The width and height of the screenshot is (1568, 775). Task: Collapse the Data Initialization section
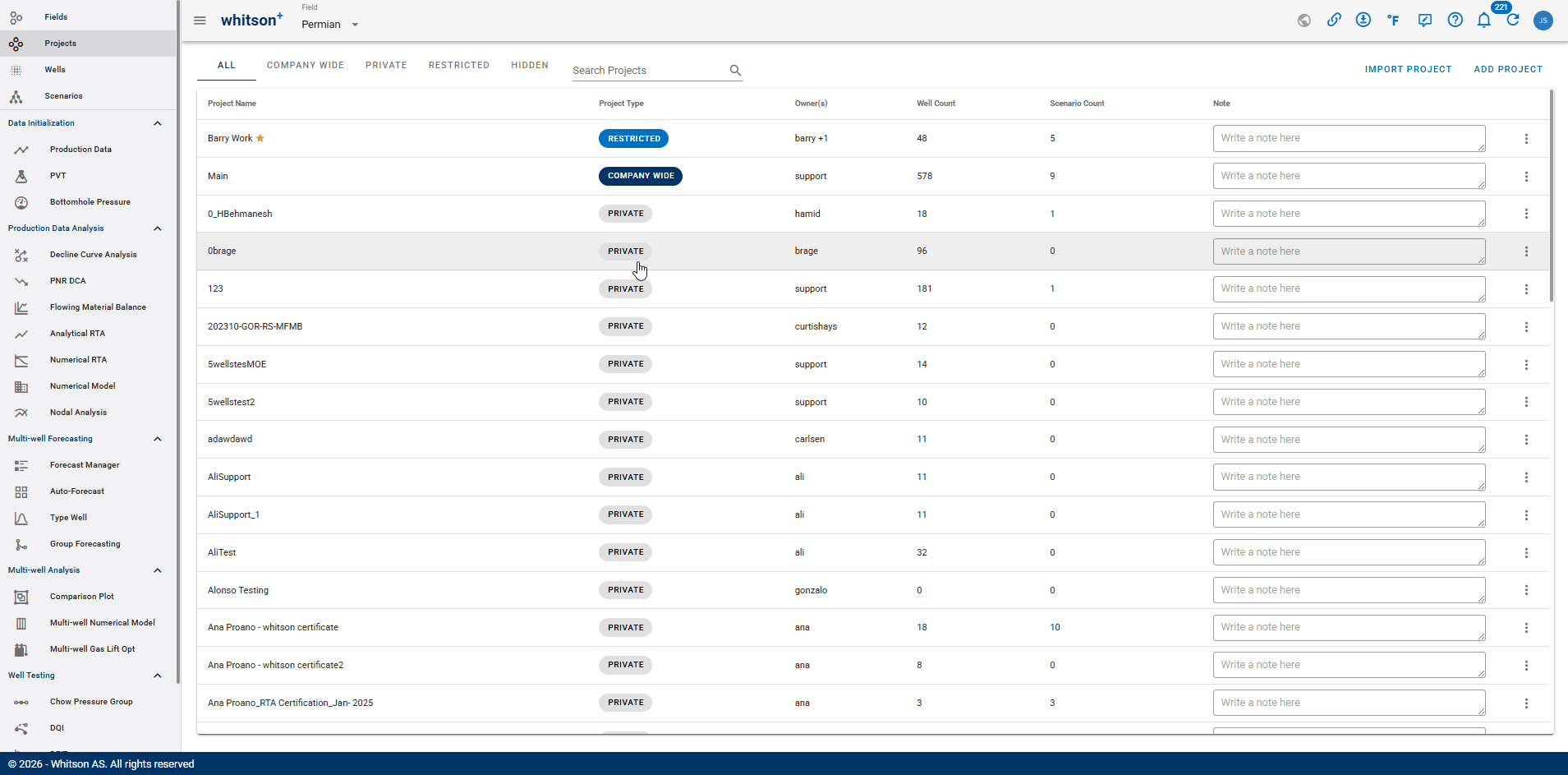coord(157,123)
